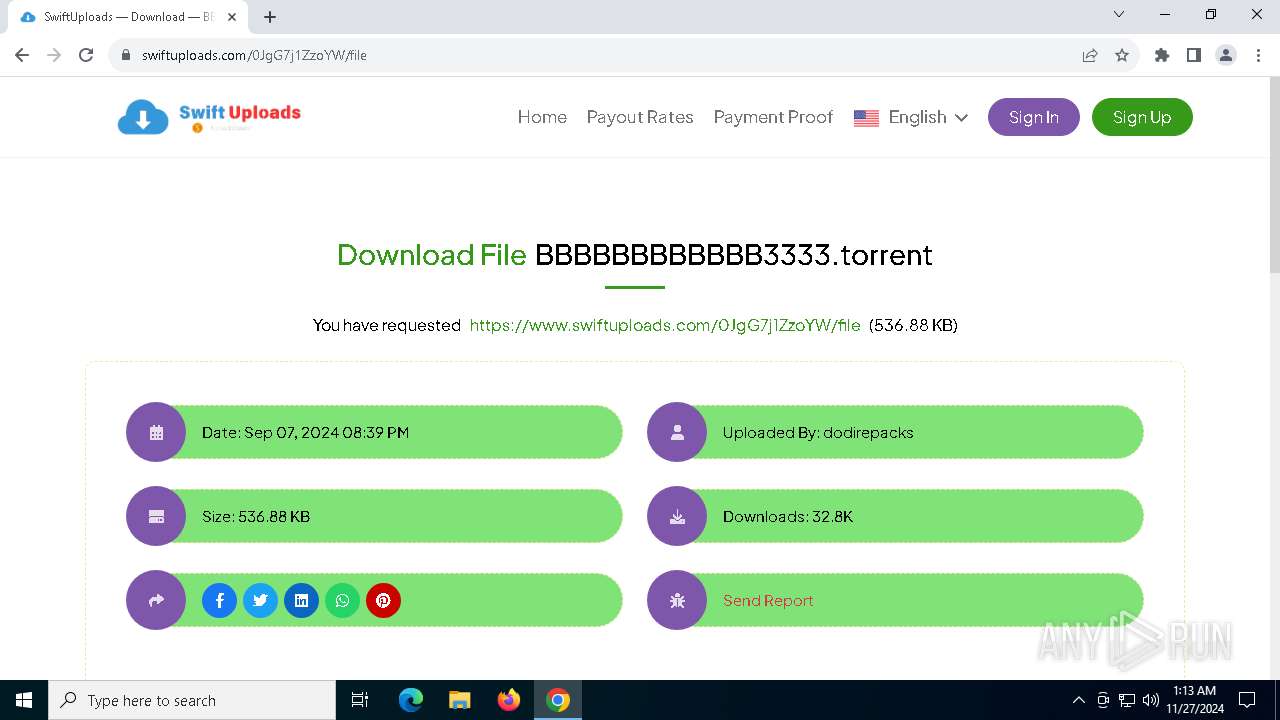Click the purple downloads count icon
Screen dimensions: 1280x720
677,516
